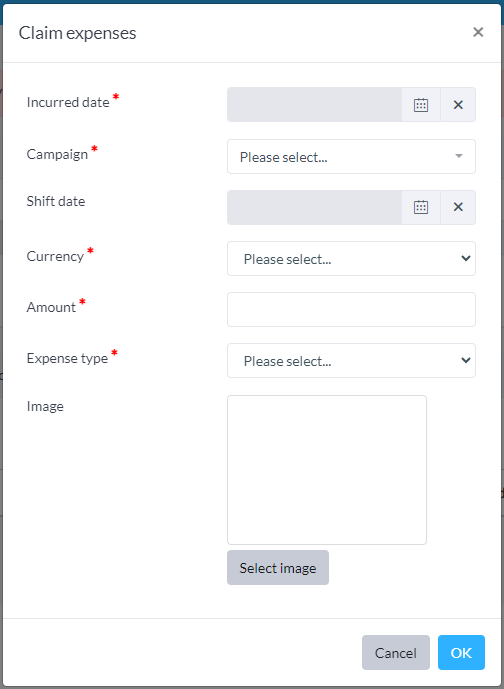Screen dimensions: 504x689
Task: Confirm the claim with OK
Action: [461, 653]
